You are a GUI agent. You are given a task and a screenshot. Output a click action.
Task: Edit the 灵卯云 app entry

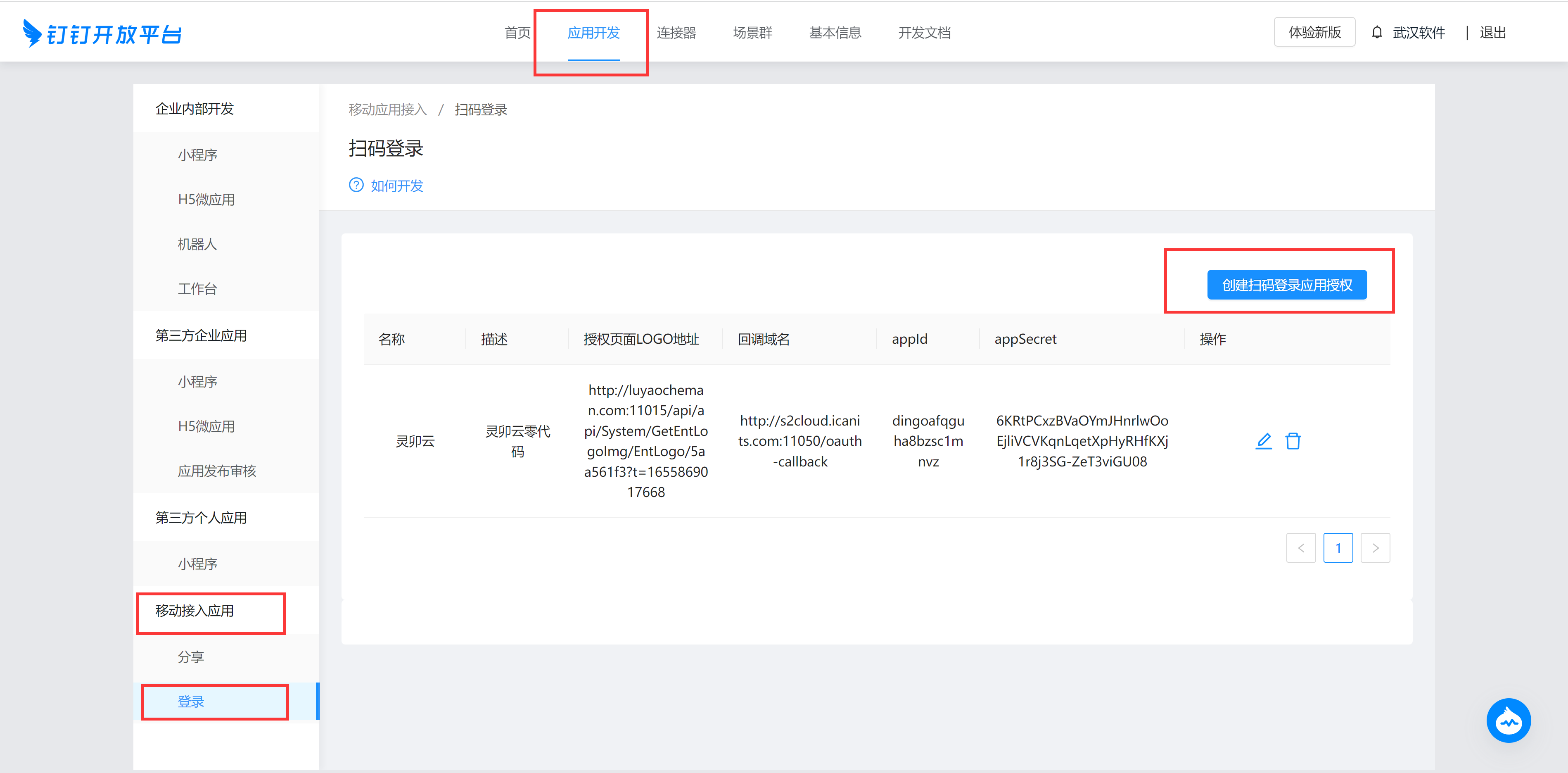[x=1264, y=441]
